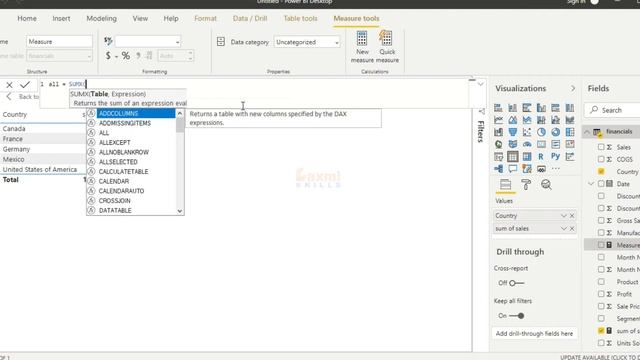Open the Analytics magnifier pane
This screenshot has height=360, width=640.
click(x=546, y=185)
